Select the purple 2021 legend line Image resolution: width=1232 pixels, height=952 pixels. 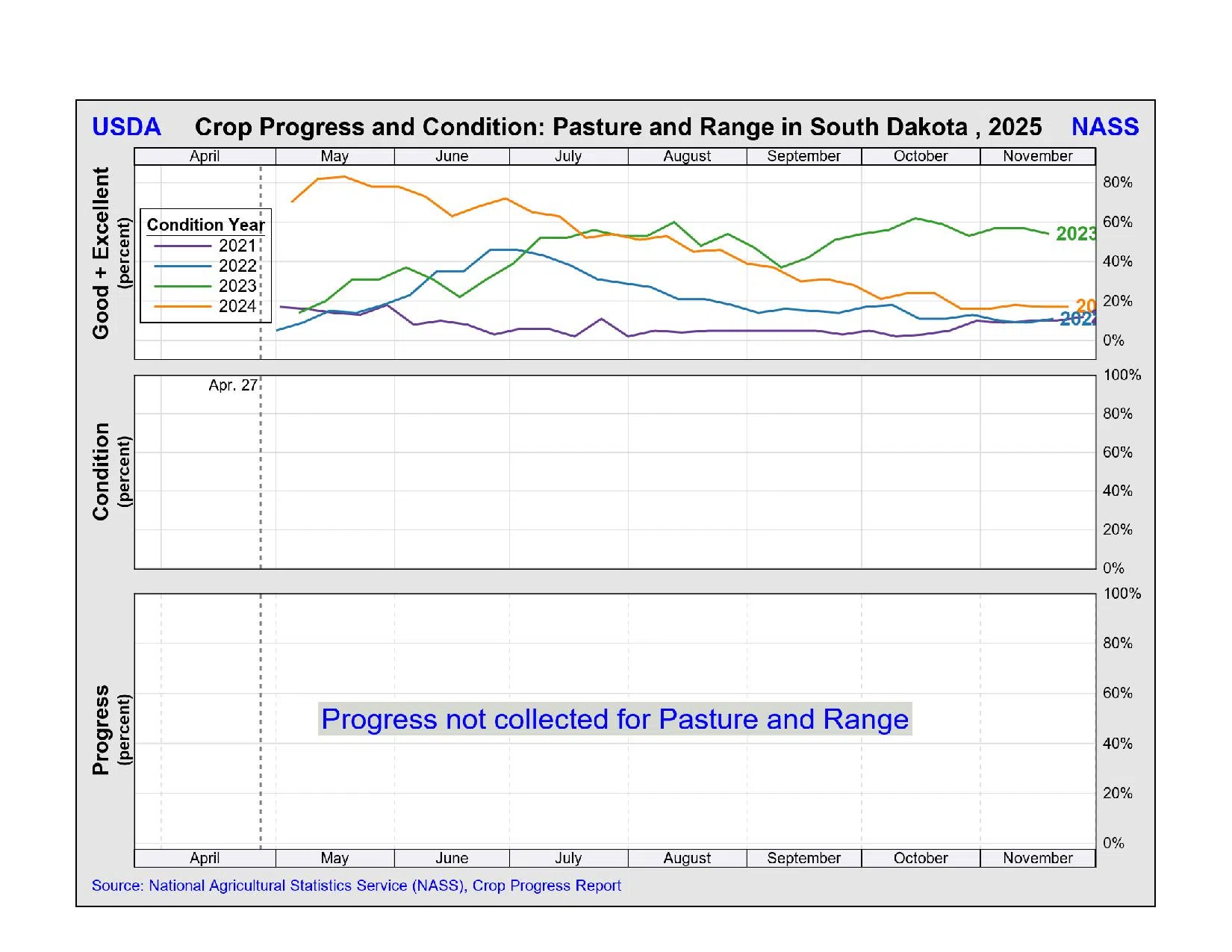(182, 246)
